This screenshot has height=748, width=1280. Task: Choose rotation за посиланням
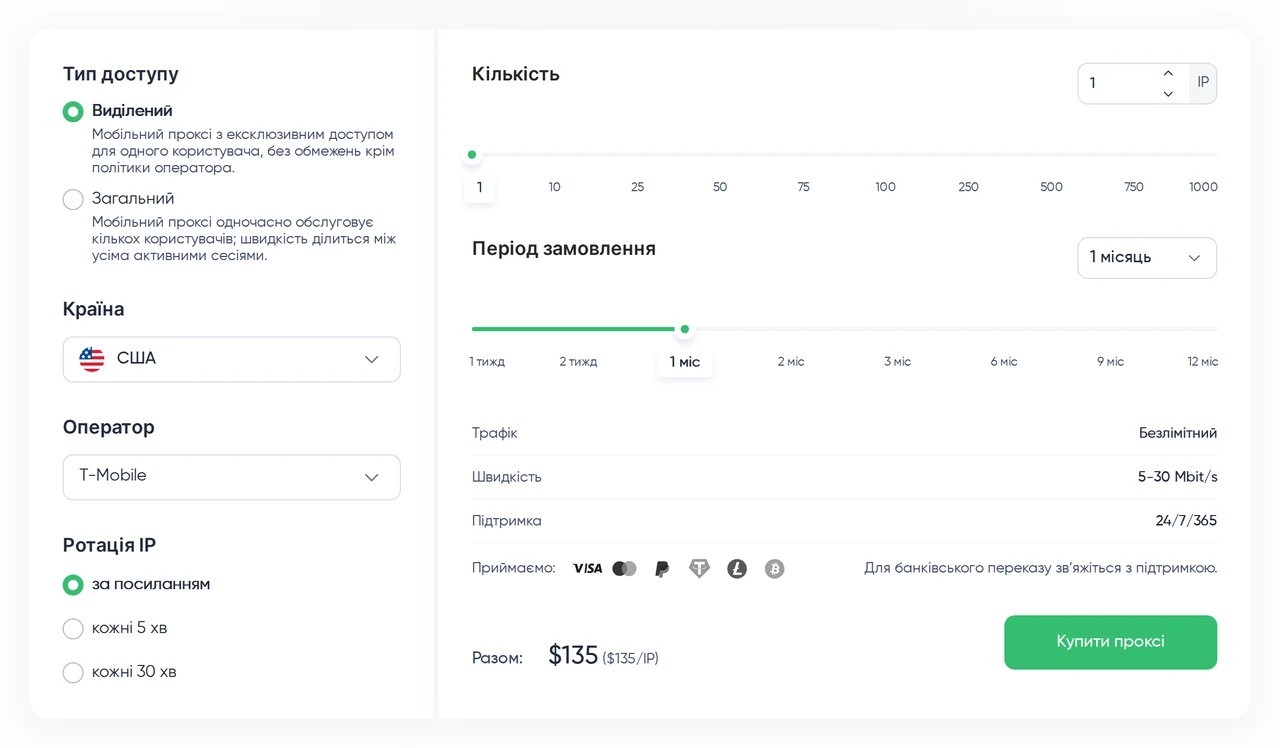point(73,584)
